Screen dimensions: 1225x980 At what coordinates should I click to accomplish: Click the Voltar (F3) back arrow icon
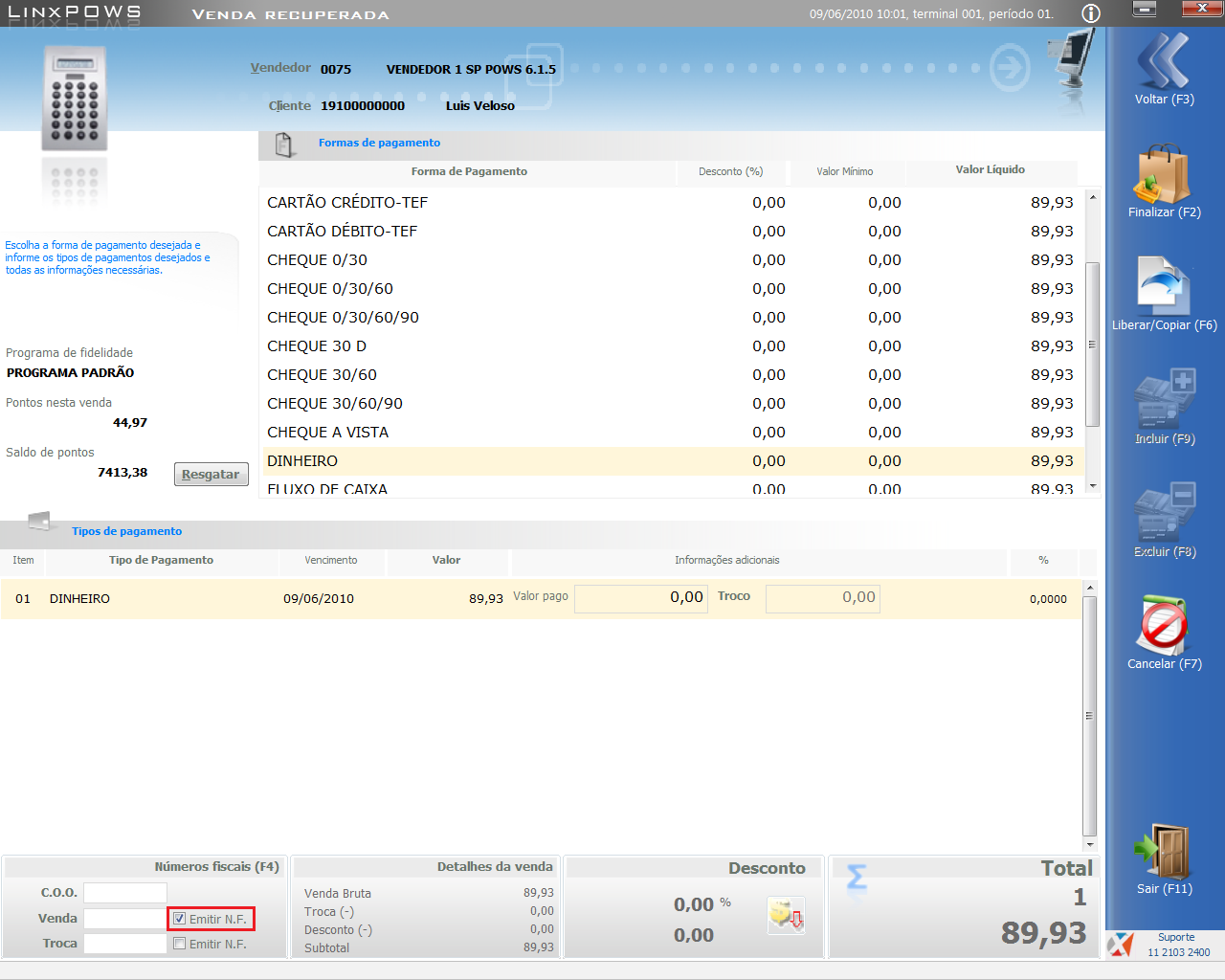[x=1164, y=59]
